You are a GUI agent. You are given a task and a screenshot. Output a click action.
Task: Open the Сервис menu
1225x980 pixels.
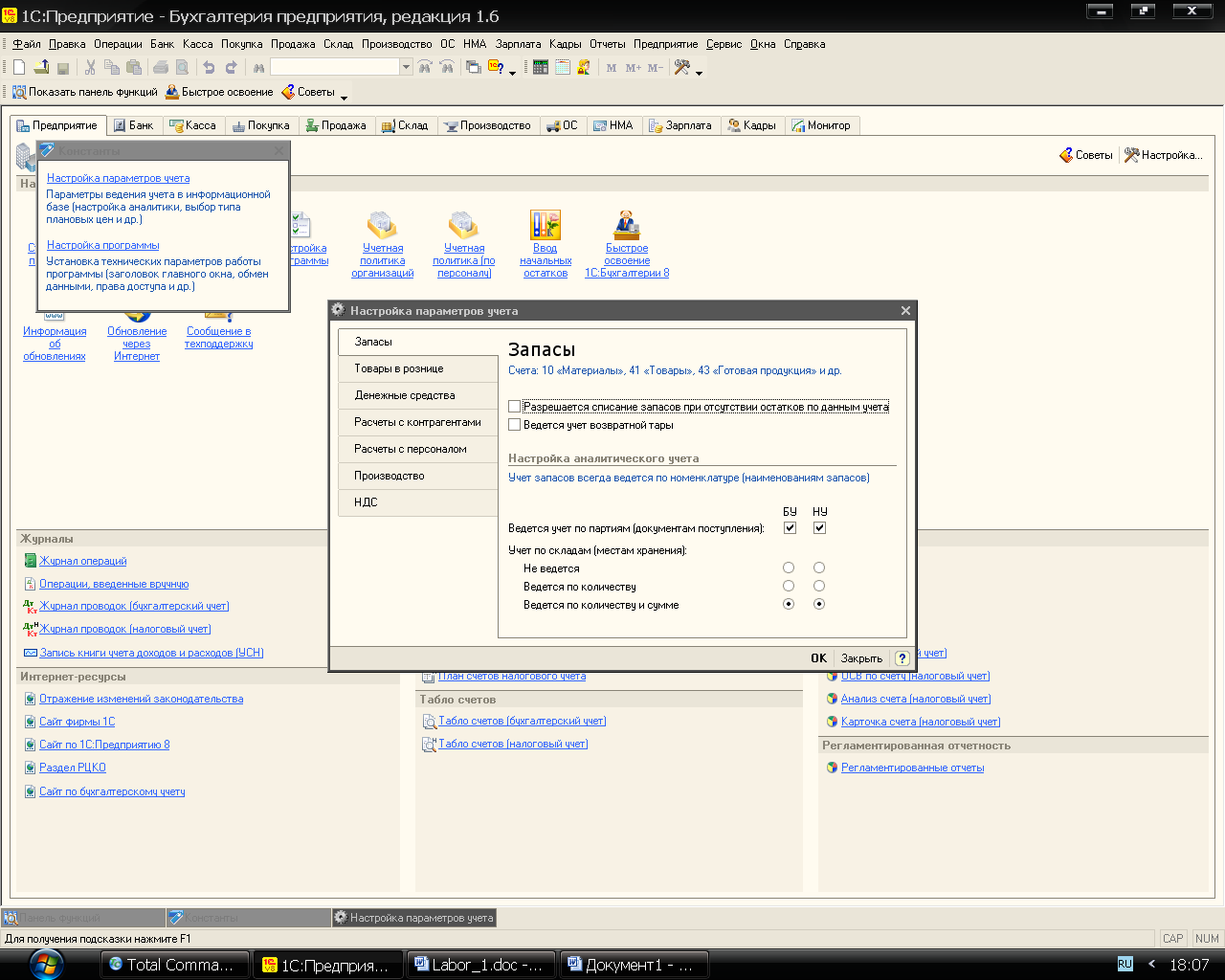coord(724,44)
